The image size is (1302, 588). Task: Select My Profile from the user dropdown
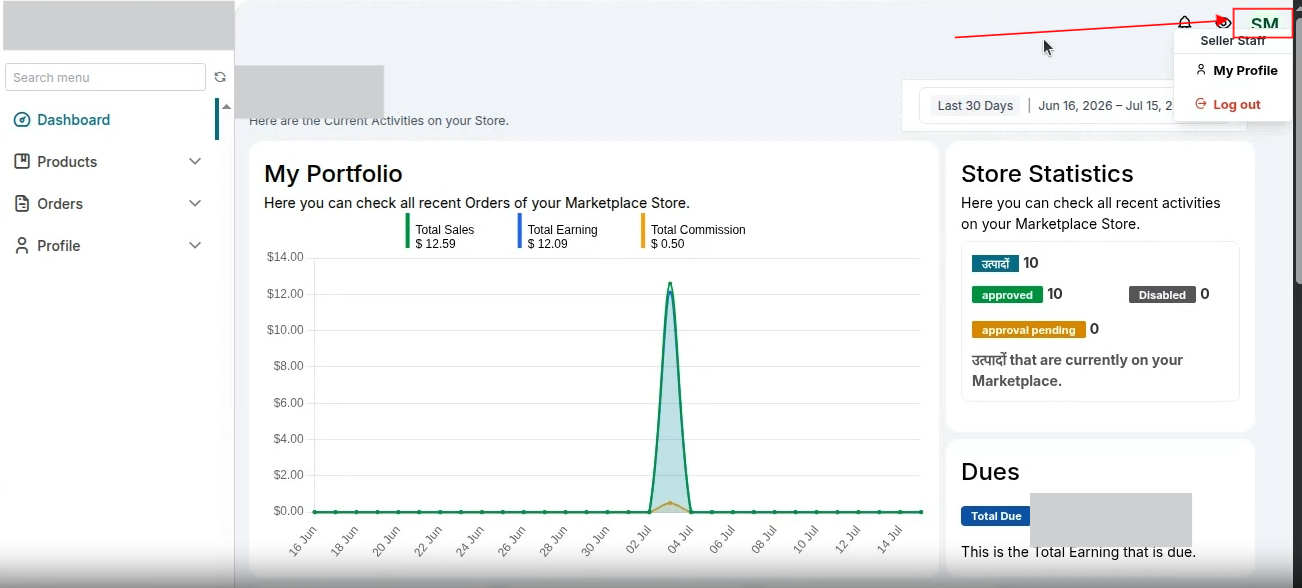click(1245, 71)
